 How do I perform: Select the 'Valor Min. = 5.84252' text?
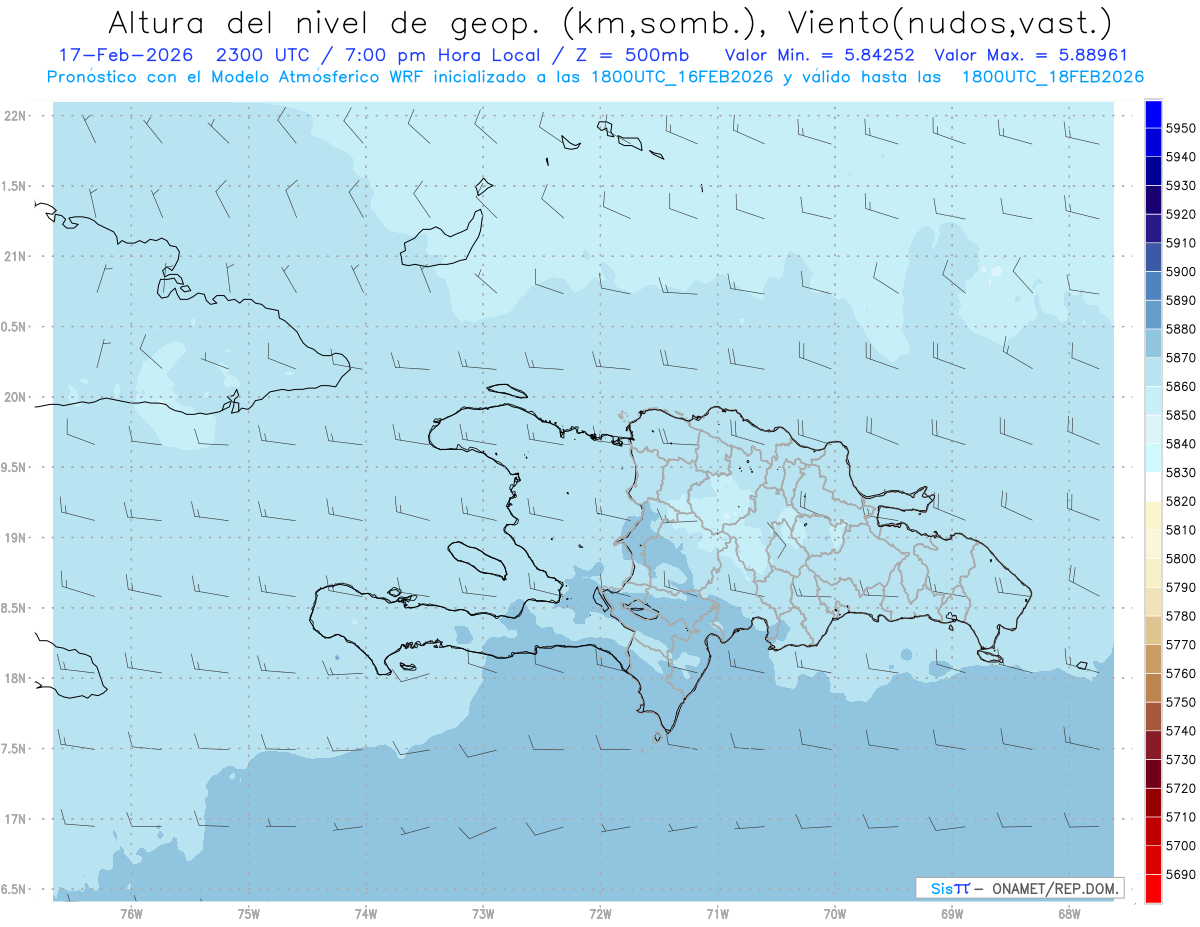tap(822, 55)
